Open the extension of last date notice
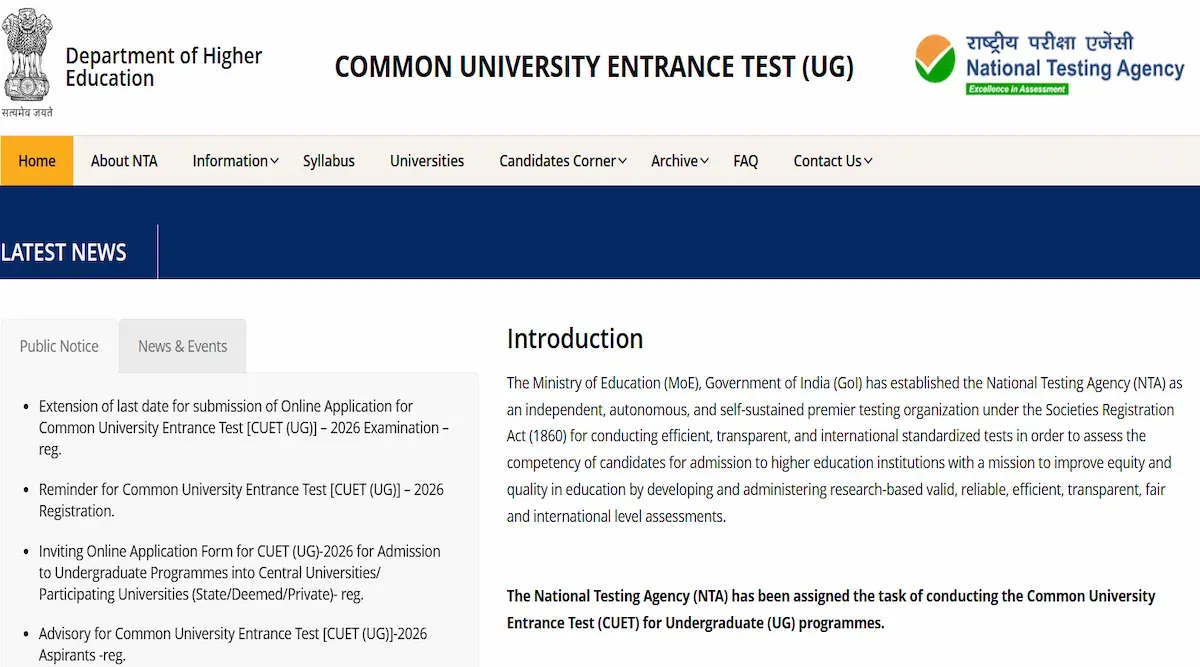The height and width of the screenshot is (667, 1200). point(226,427)
